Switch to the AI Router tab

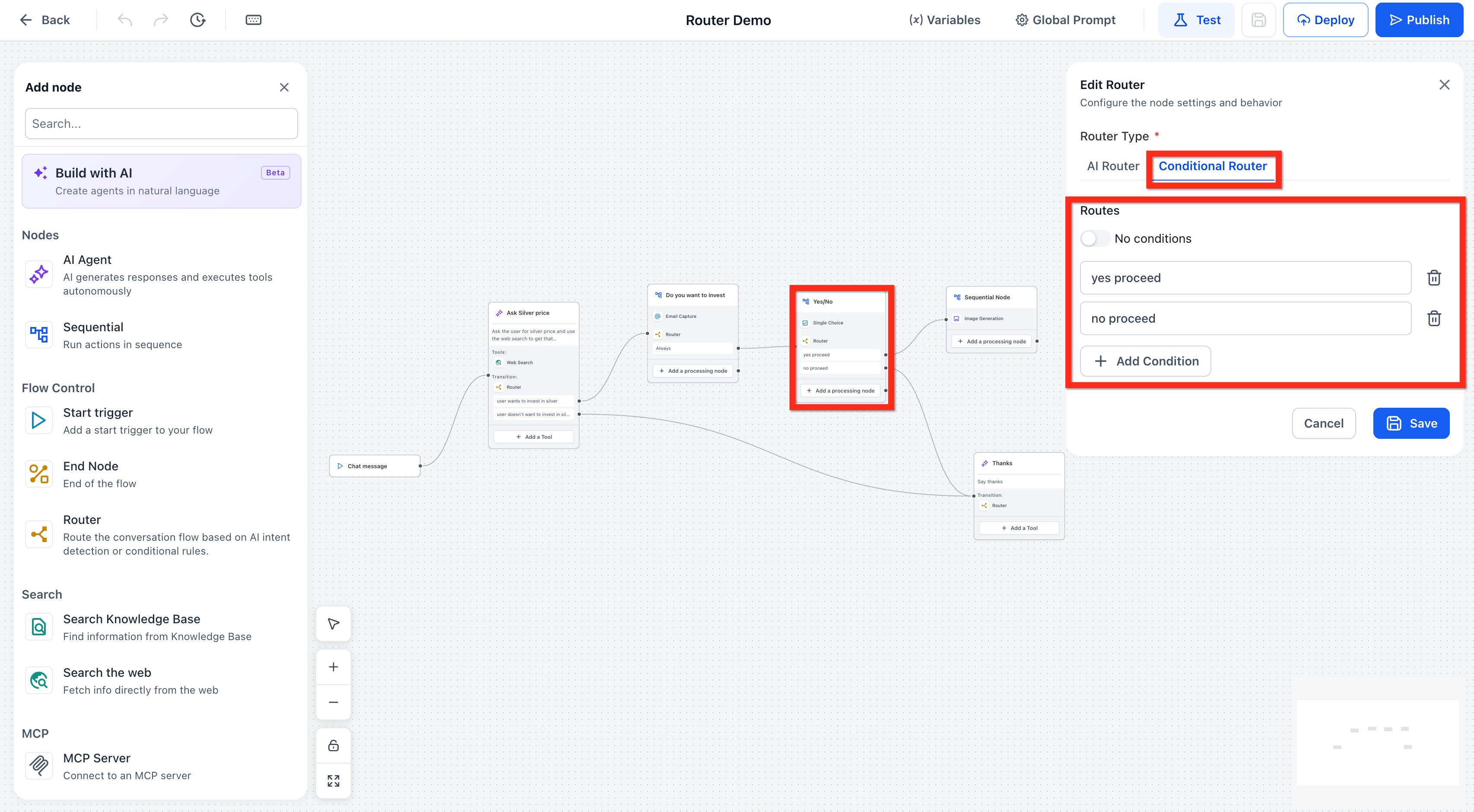[x=1113, y=166]
